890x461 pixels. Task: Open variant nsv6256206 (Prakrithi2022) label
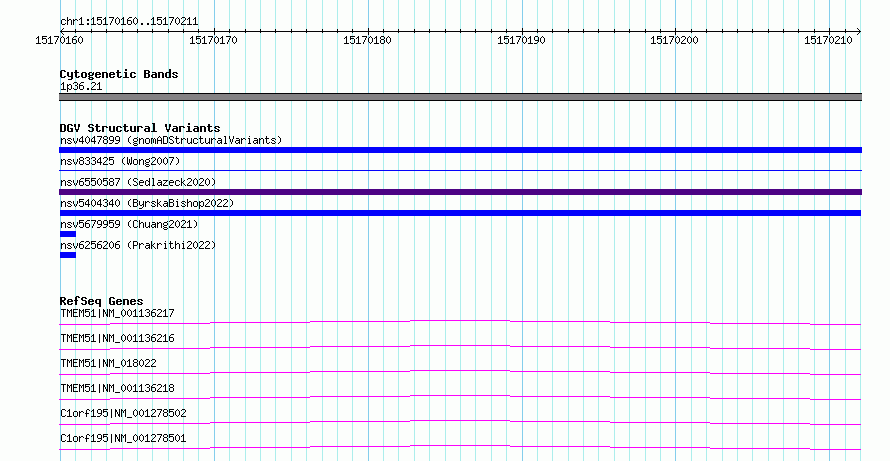[x=138, y=245]
